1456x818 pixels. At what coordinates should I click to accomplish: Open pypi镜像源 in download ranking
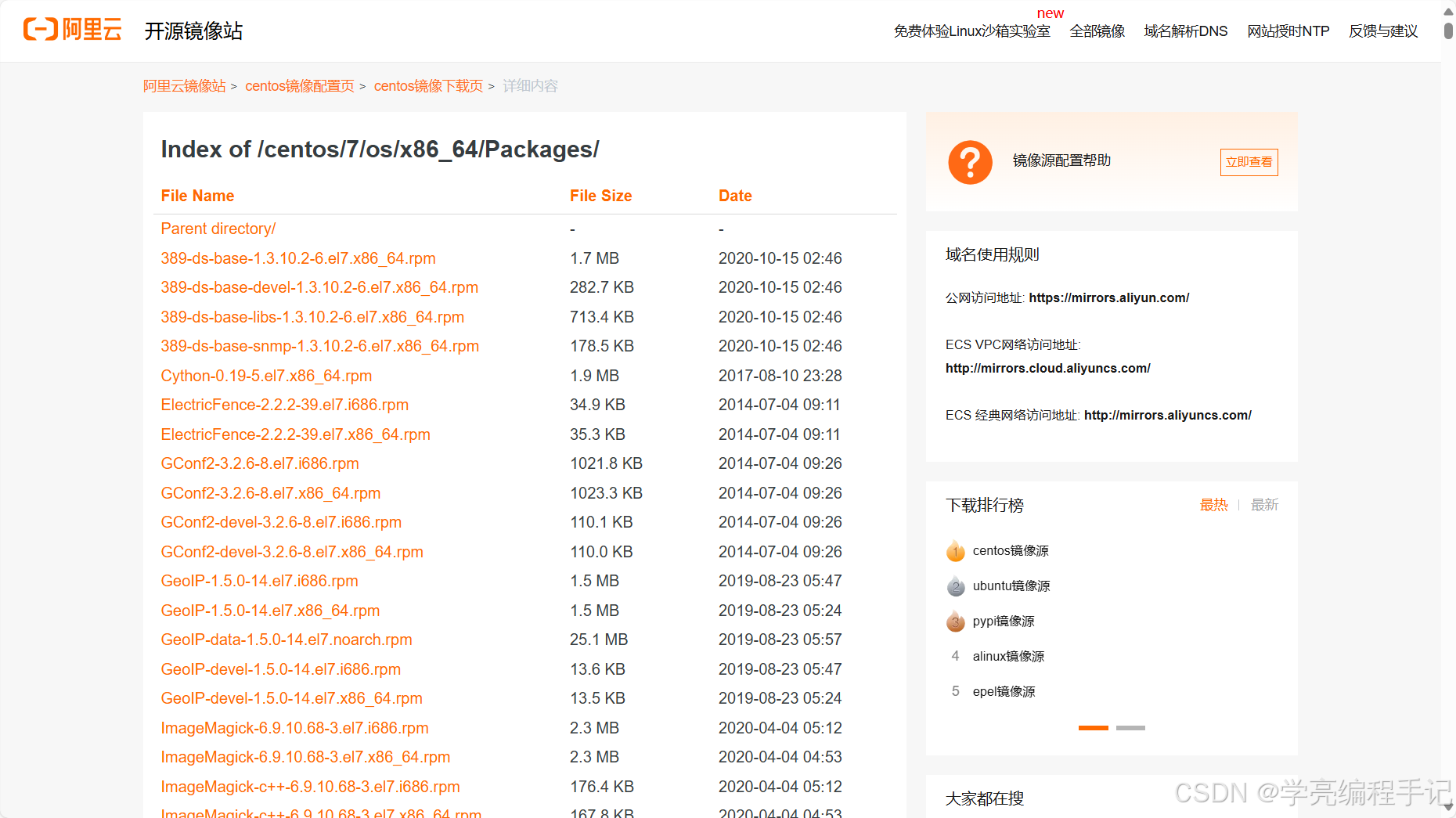(x=1004, y=622)
